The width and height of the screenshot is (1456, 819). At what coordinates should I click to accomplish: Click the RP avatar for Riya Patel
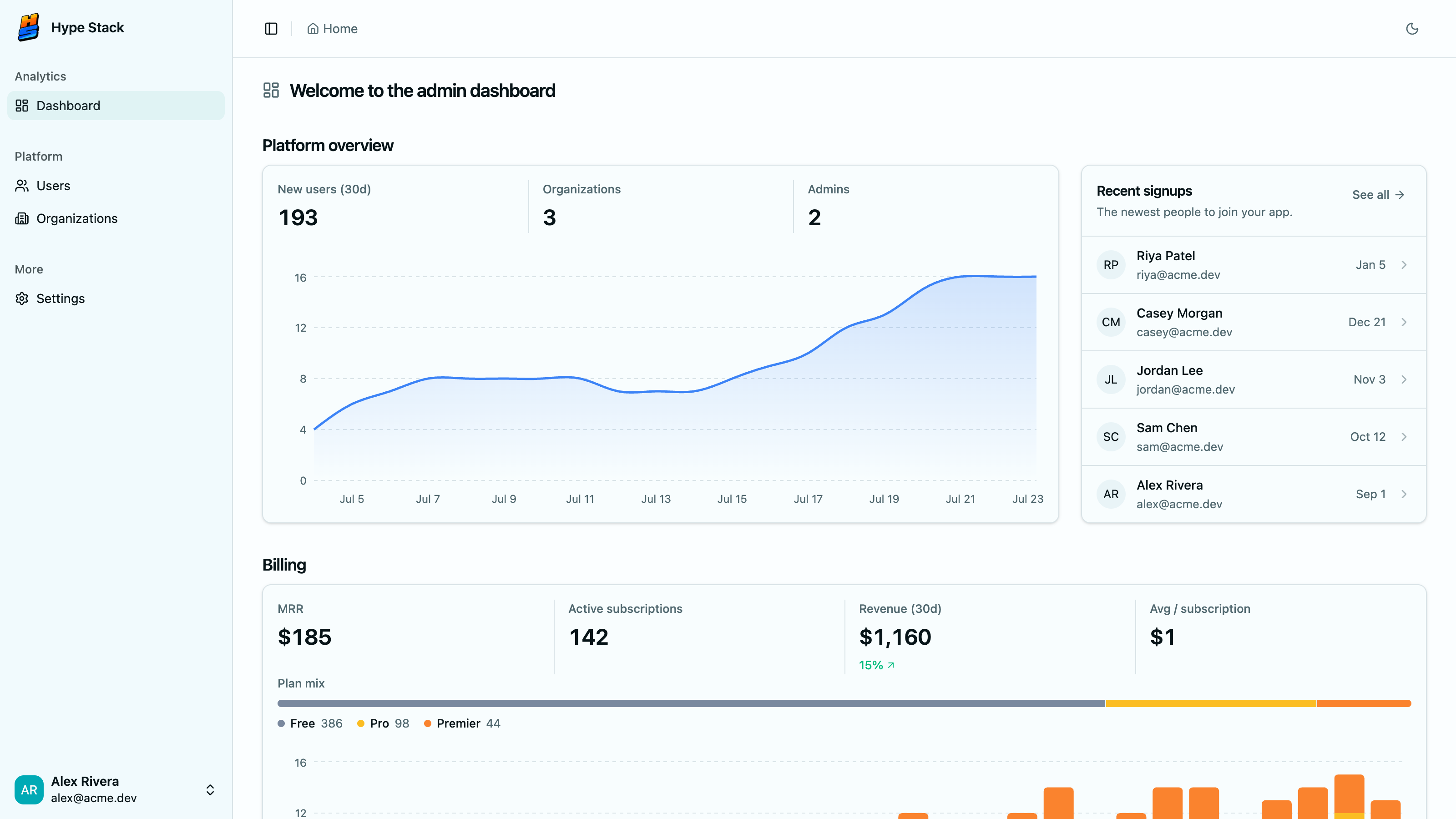1111,265
